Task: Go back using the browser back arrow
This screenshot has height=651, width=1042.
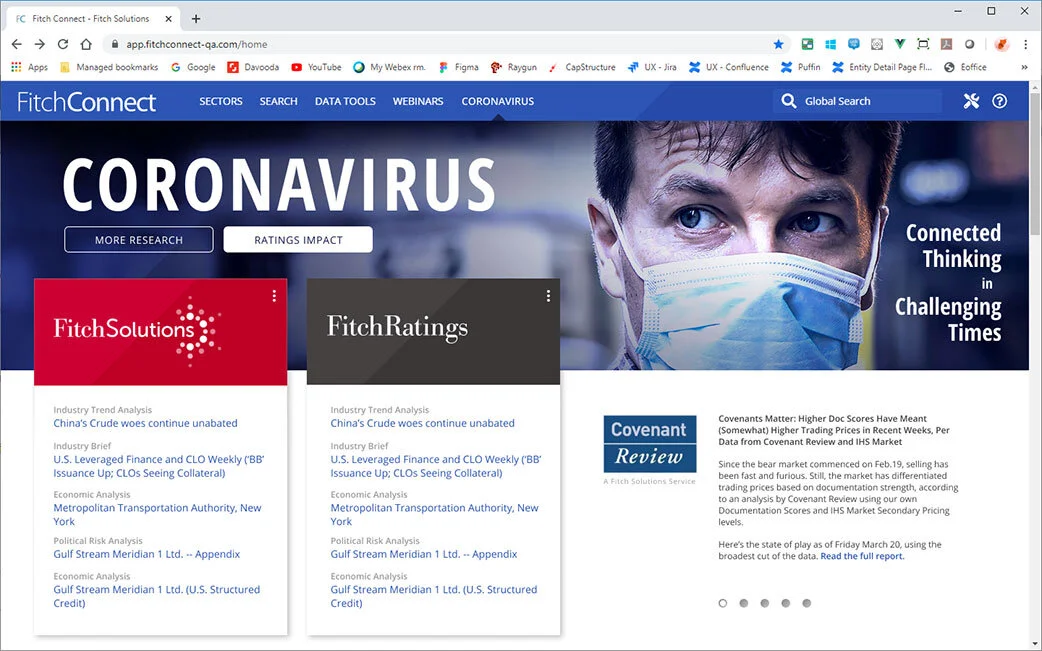Action: point(17,44)
